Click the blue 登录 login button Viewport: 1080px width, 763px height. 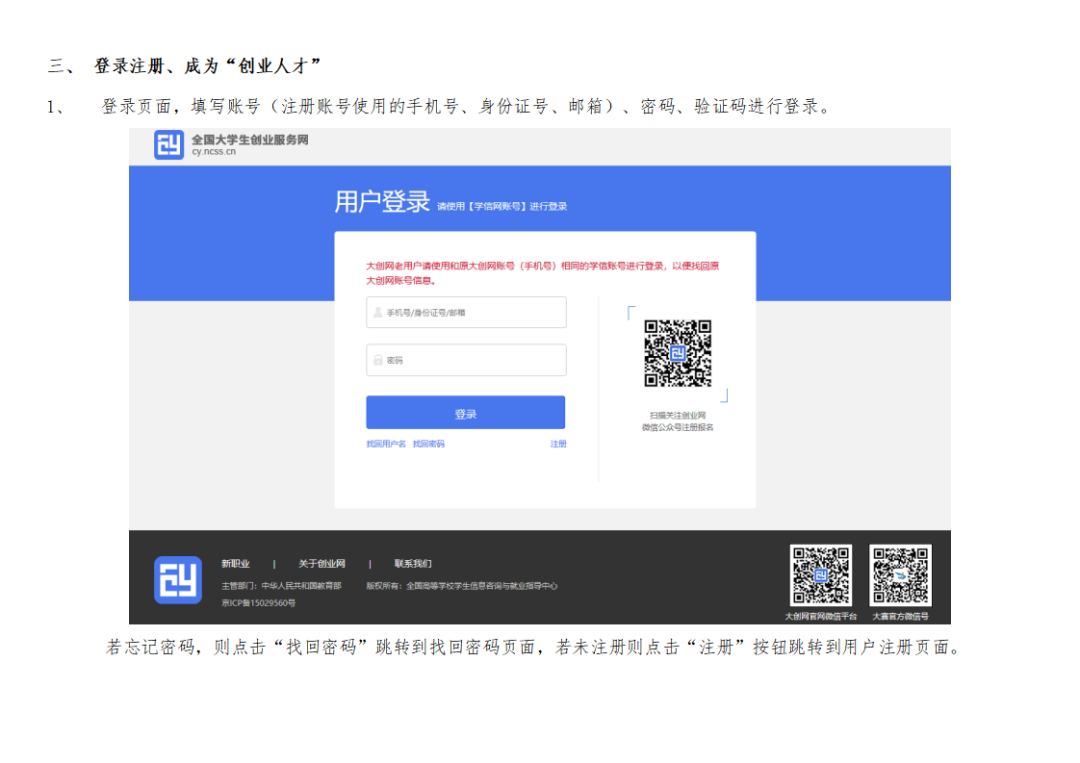coord(466,412)
